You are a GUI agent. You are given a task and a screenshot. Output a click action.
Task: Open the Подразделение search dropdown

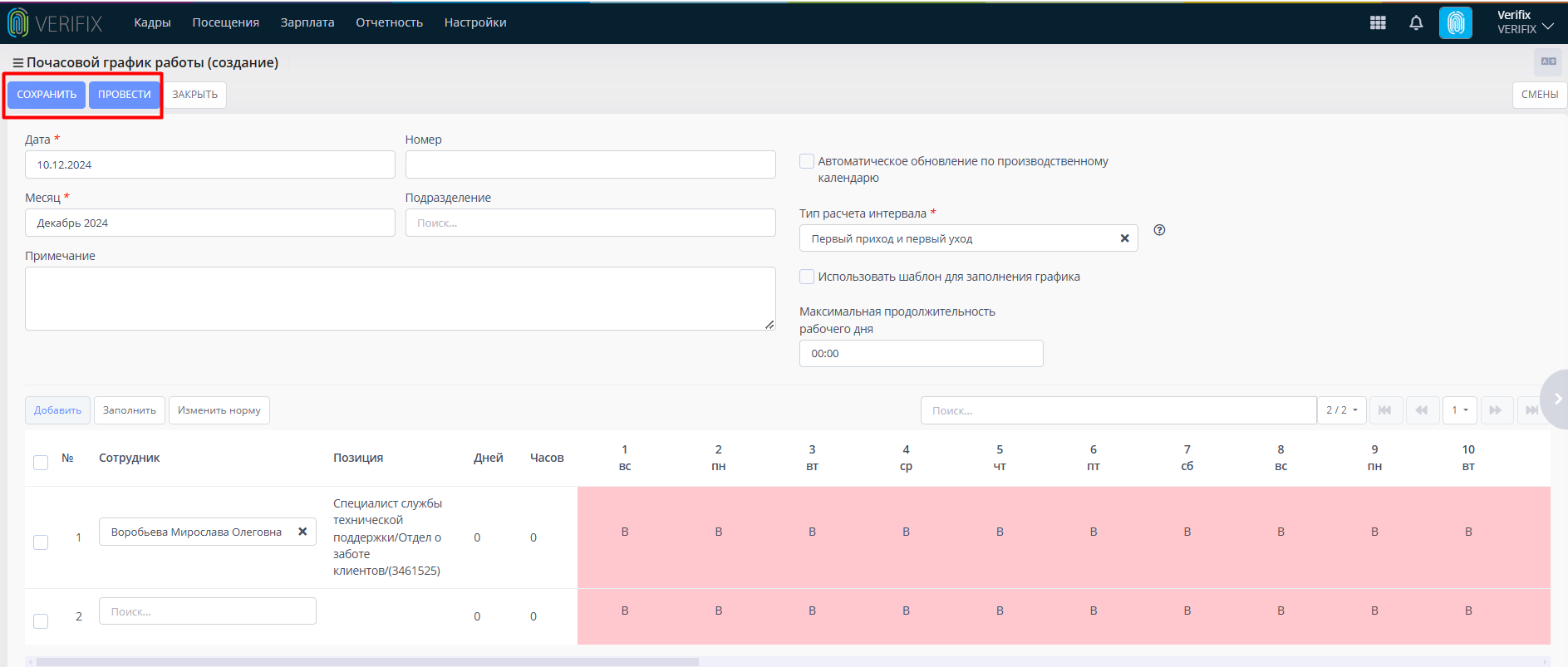pyautogui.click(x=591, y=223)
